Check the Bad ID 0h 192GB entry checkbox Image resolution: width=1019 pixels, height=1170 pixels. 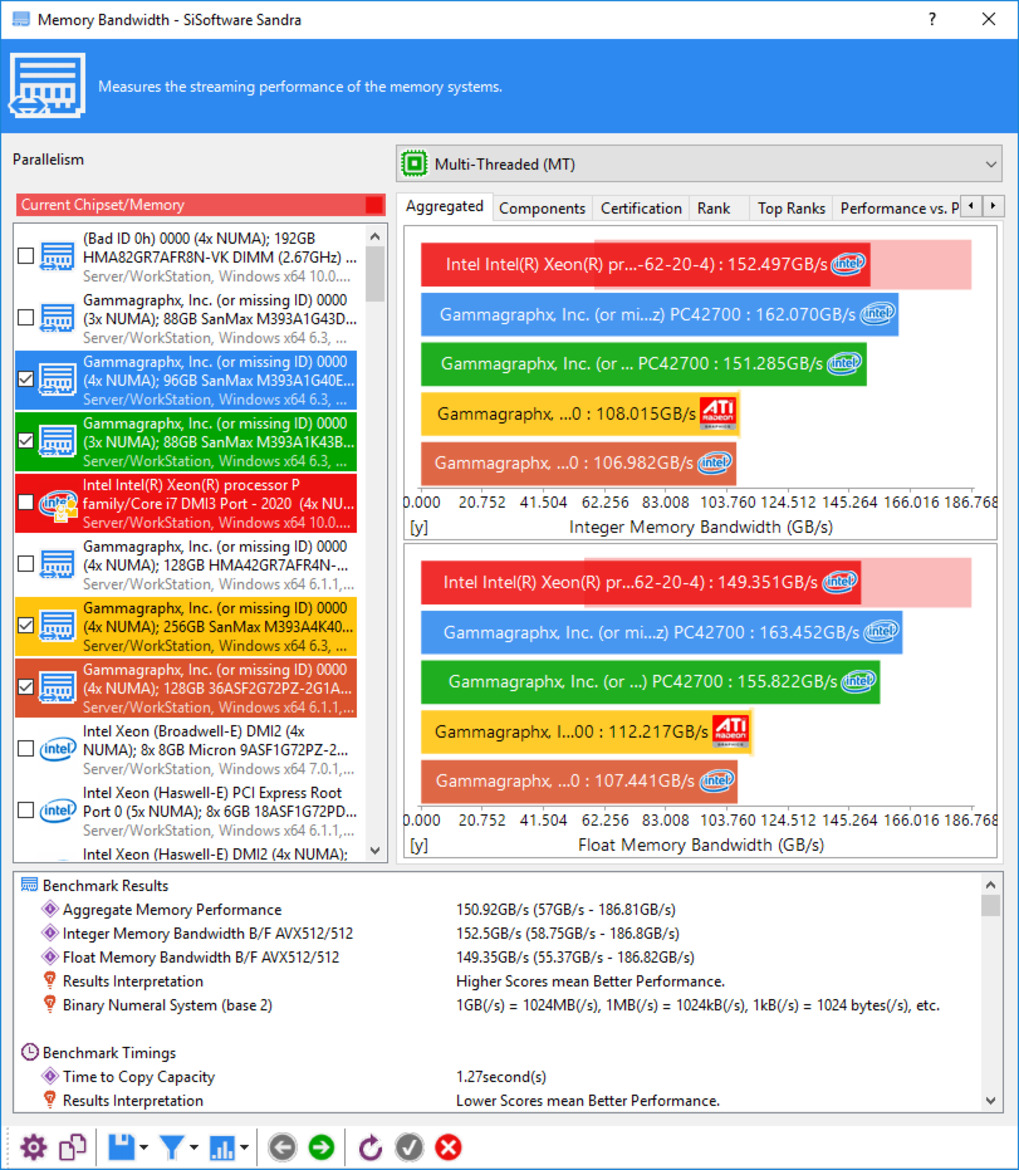point(26,256)
